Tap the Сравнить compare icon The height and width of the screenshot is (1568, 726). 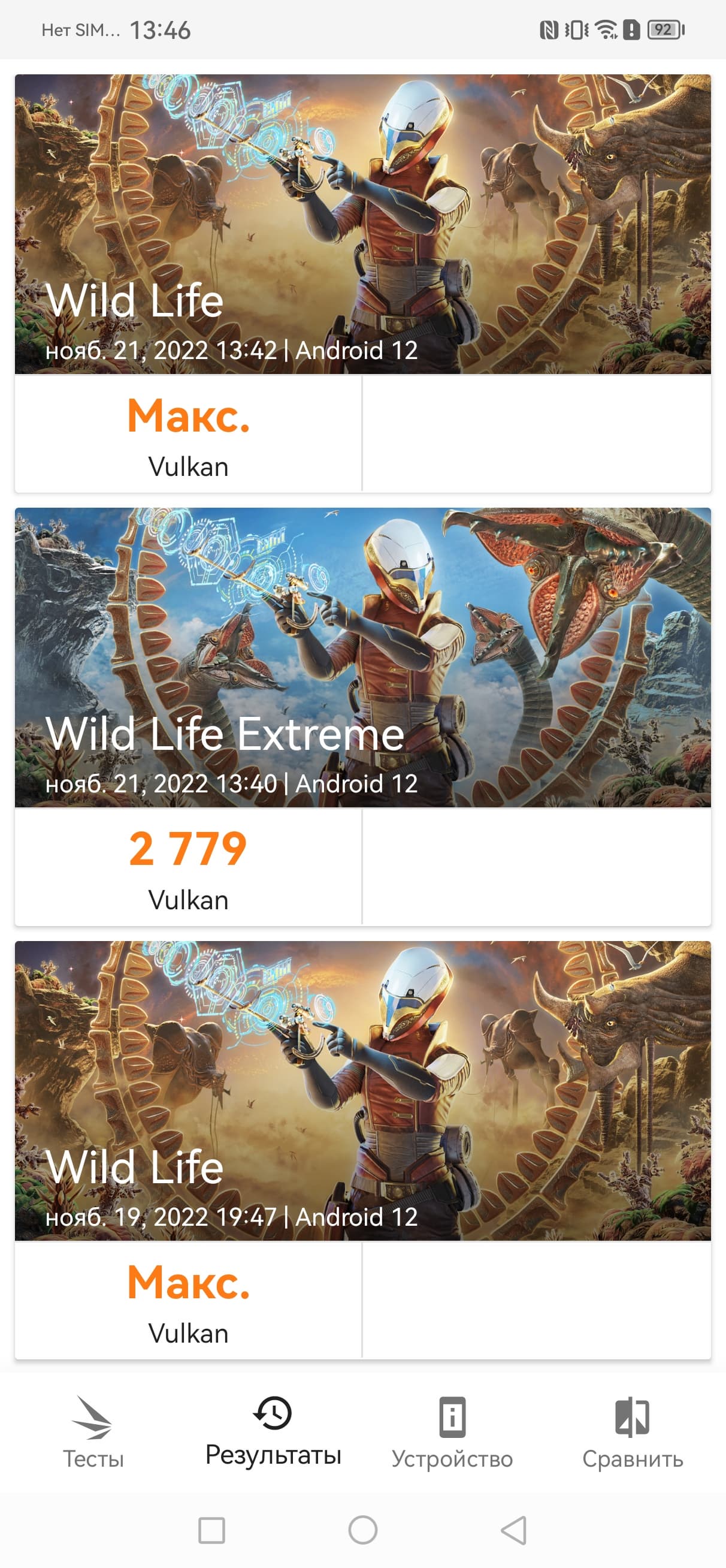click(633, 1417)
